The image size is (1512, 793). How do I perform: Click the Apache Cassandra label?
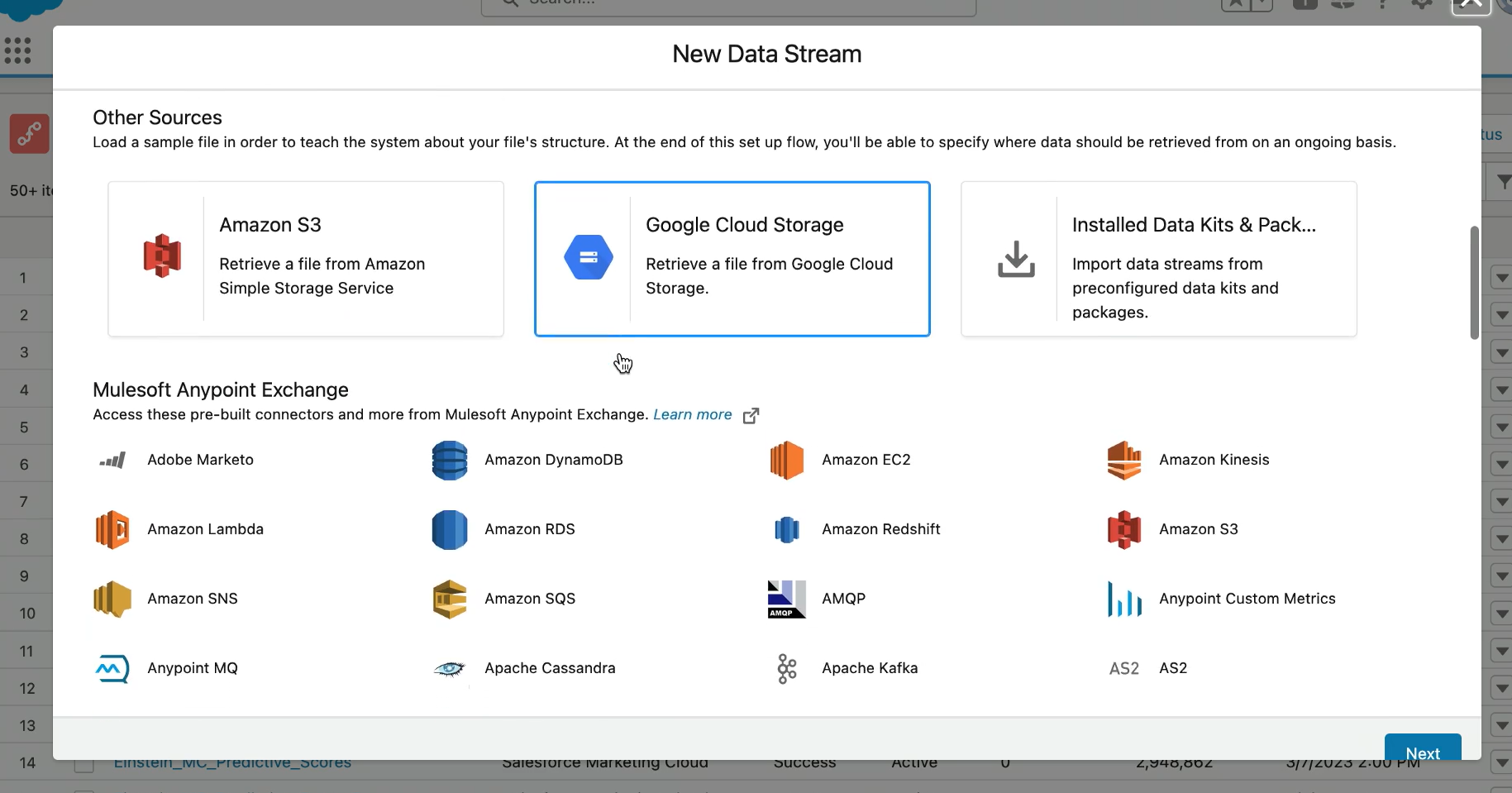tap(550, 668)
